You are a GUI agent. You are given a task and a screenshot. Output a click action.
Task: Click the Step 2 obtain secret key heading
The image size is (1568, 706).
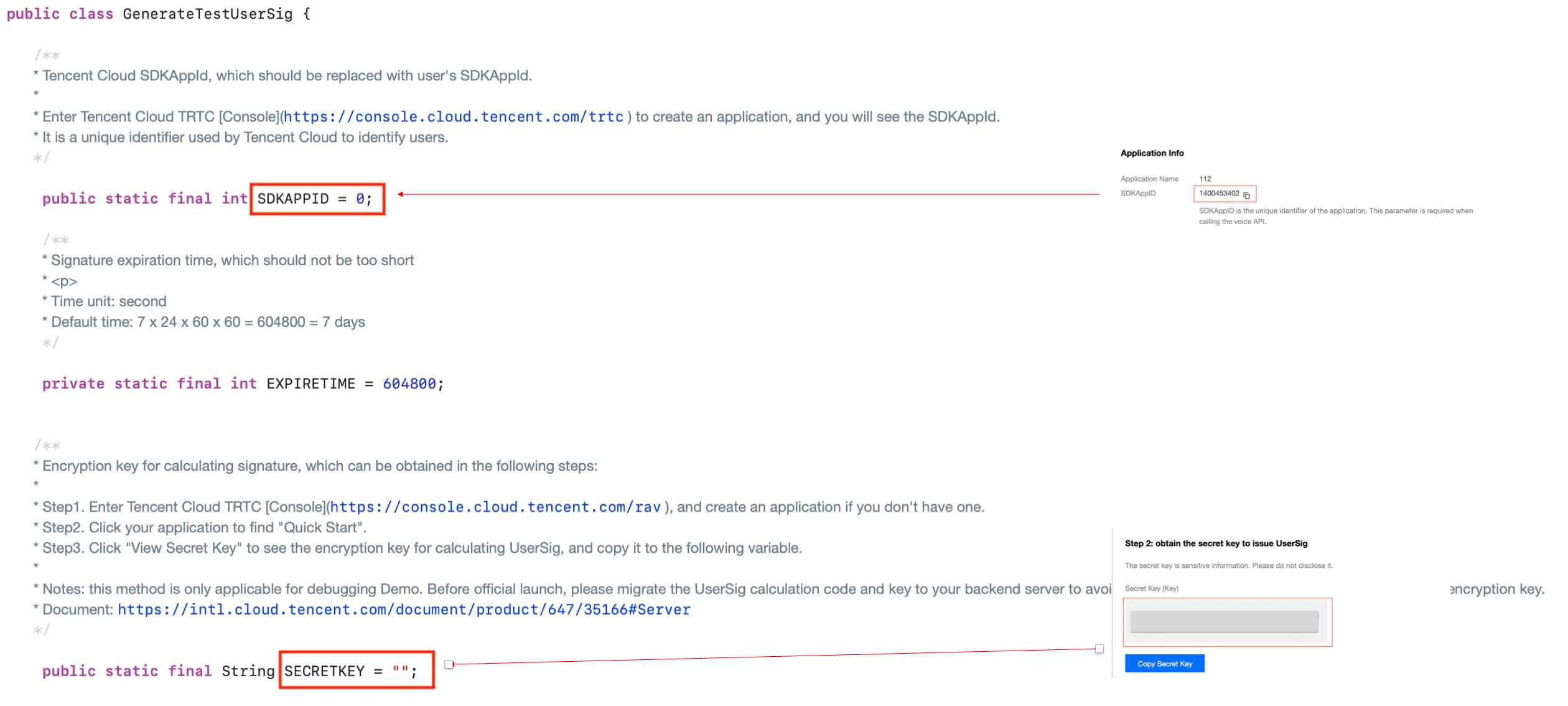[x=1216, y=544]
